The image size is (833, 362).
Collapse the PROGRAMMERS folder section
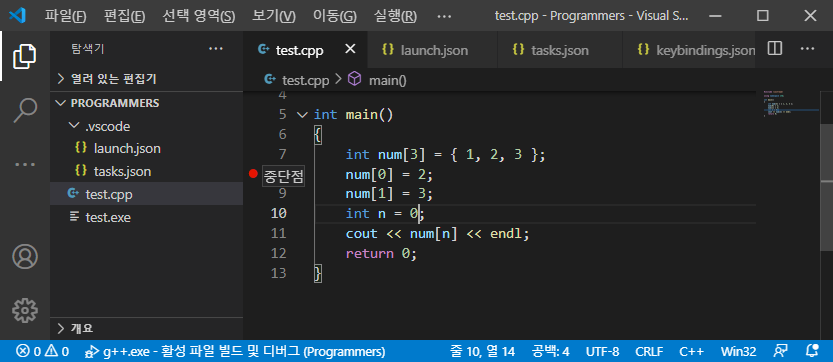click(x=147, y=103)
